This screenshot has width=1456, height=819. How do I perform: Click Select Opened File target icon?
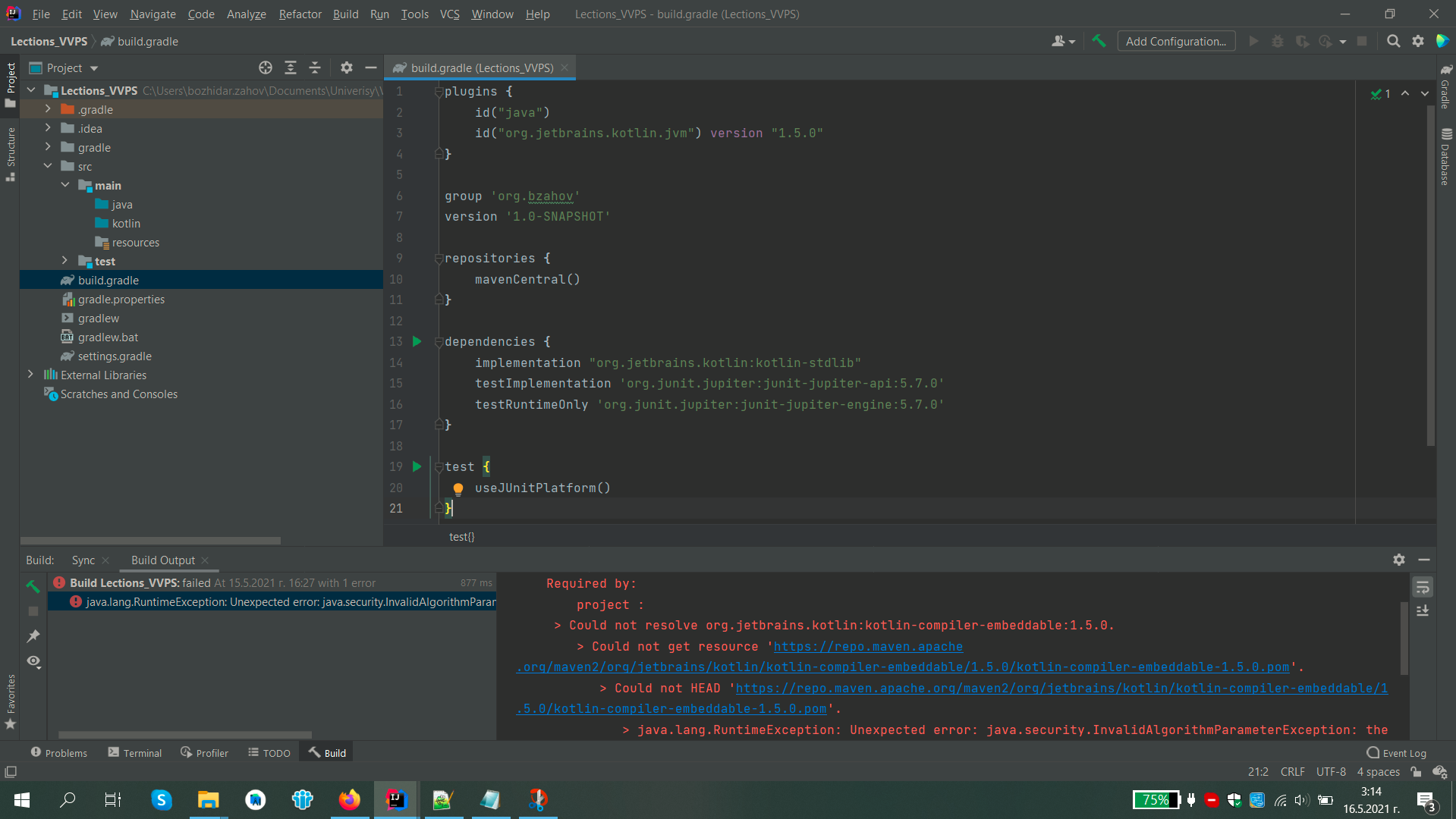click(x=265, y=68)
